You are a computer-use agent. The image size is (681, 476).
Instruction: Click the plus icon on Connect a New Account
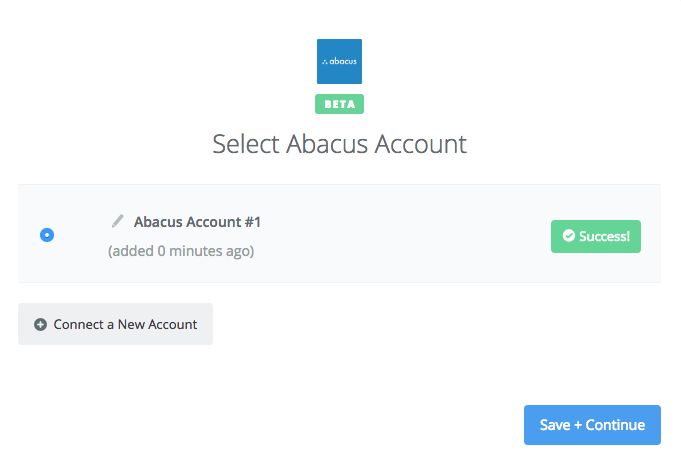[x=40, y=324]
